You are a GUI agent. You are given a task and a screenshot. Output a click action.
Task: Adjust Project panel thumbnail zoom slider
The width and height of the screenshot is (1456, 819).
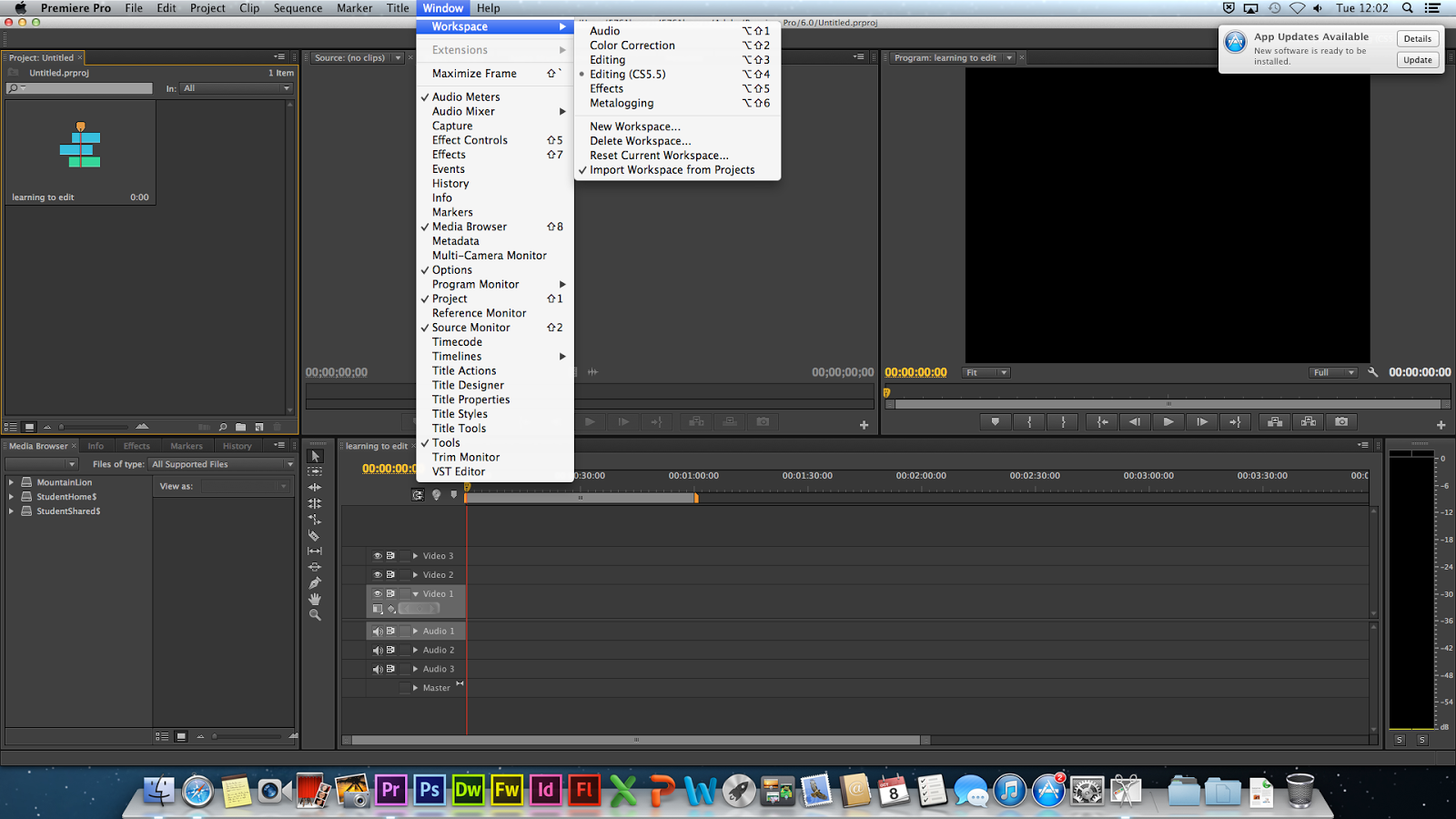(94, 427)
